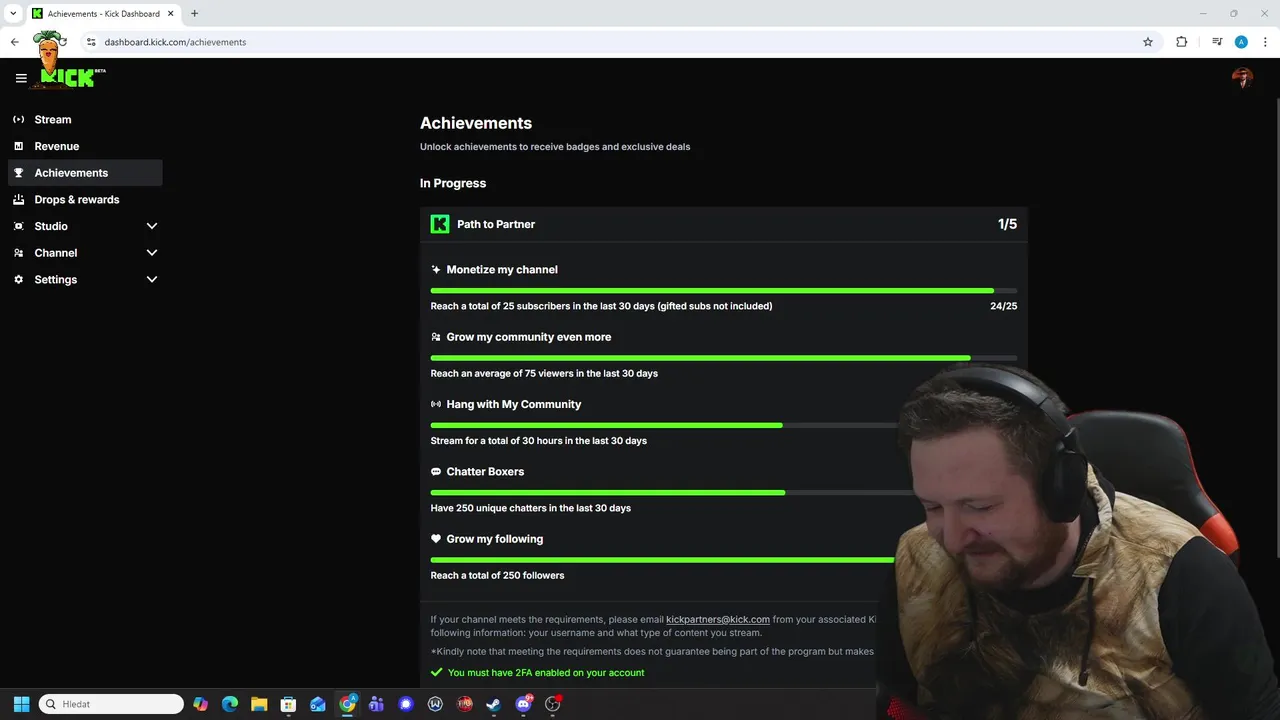
Task: Select the Settings sidebar label
Action: click(56, 279)
